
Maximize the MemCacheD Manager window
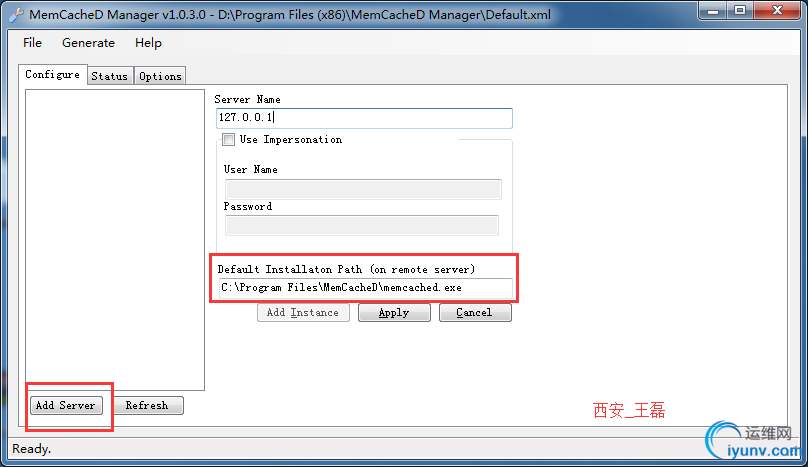(740, 11)
